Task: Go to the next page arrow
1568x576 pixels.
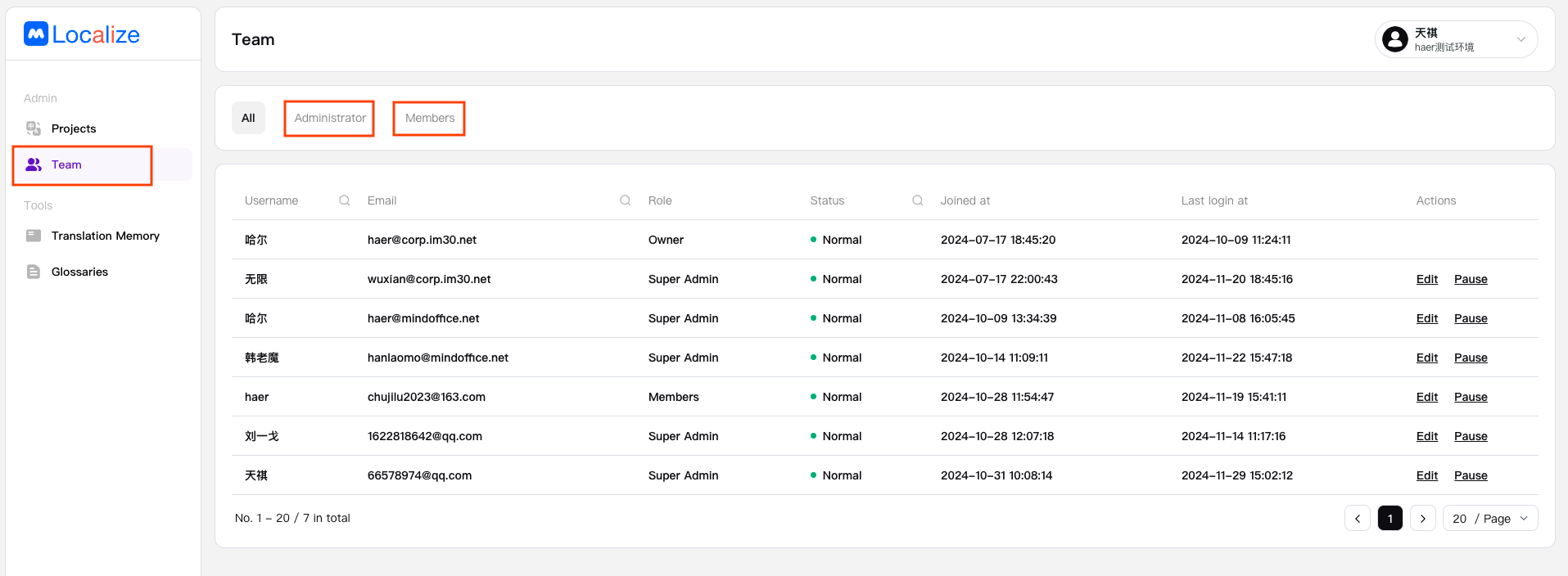Action: (x=1423, y=519)
